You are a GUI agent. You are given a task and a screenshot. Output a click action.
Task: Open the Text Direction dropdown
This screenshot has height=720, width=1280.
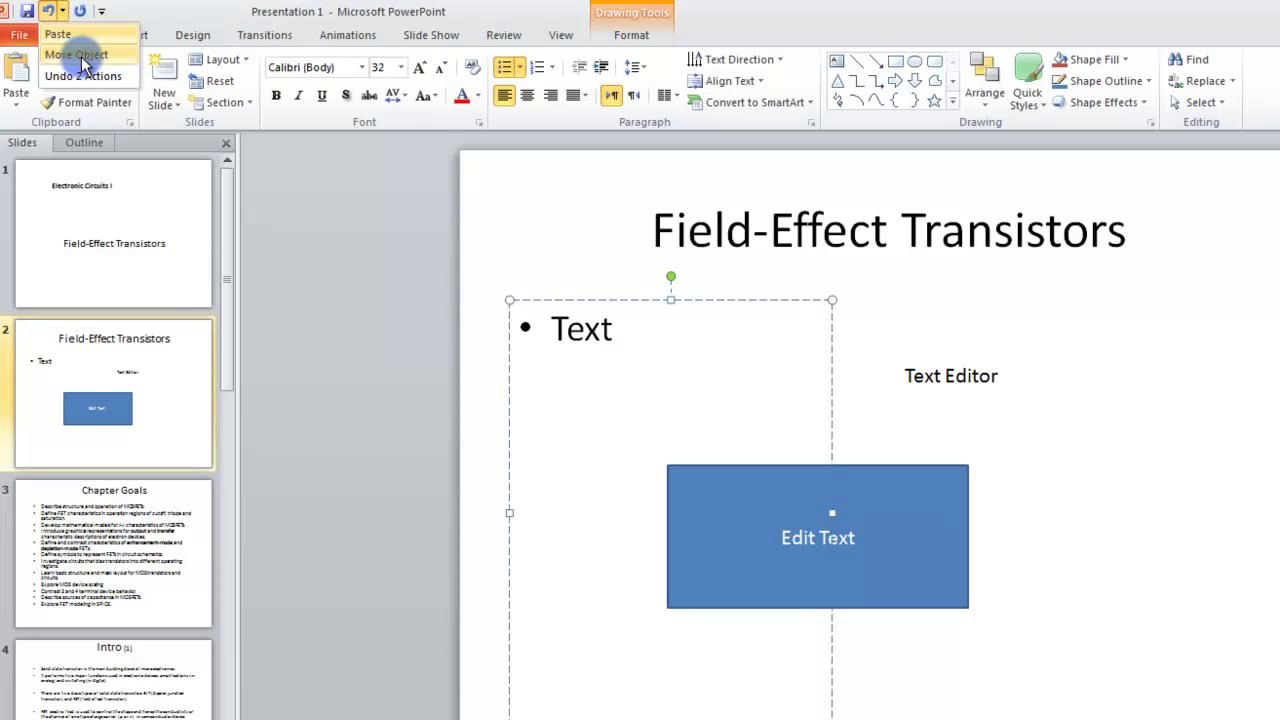(735, 60)
